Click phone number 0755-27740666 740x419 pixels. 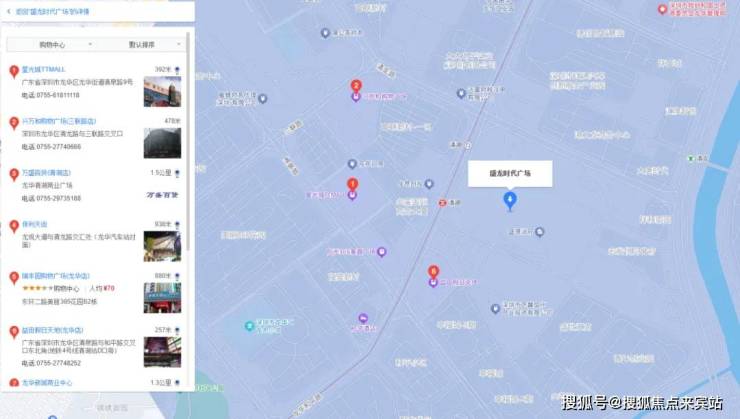click(x=59, y=147)
